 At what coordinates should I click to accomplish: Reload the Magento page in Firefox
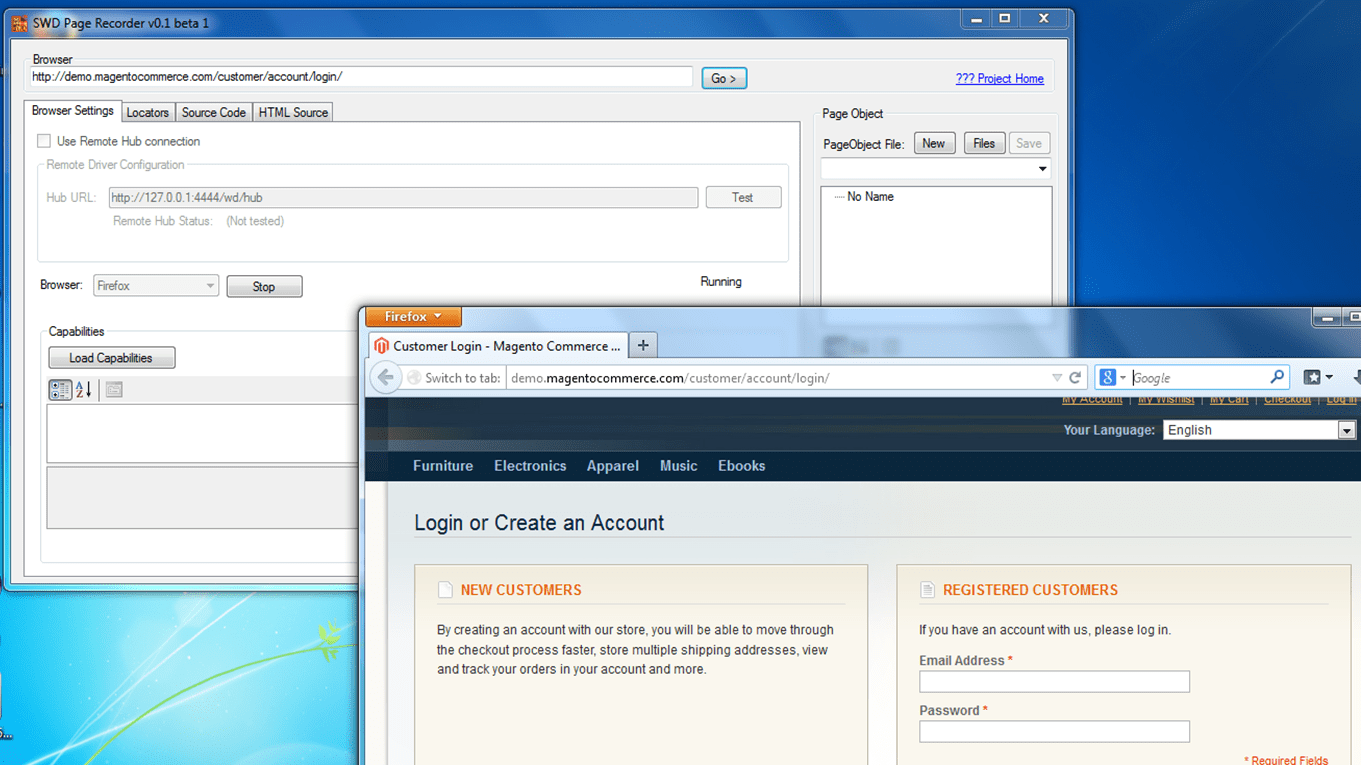click(x=1075, y=378)
